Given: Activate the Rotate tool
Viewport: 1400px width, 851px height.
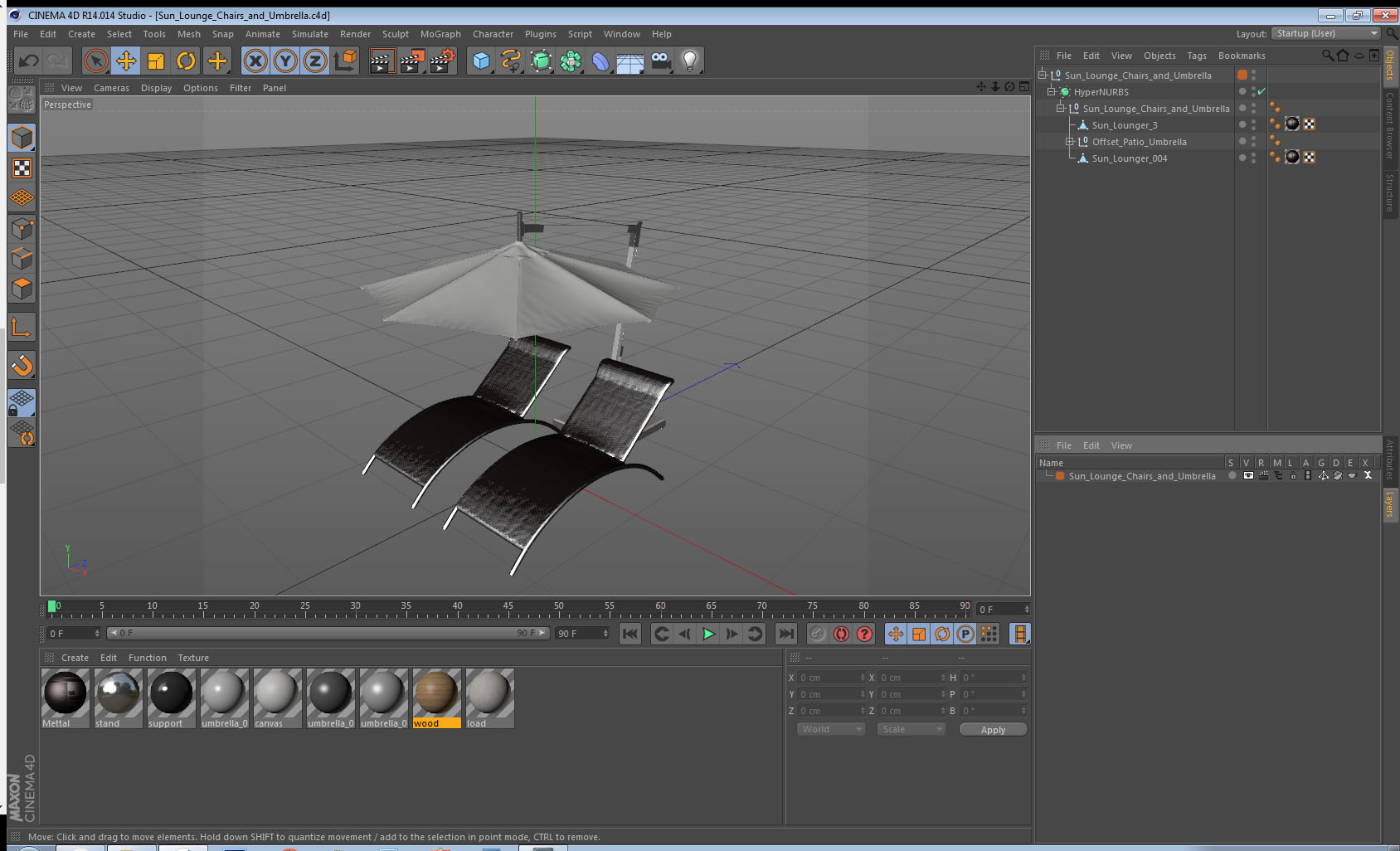Looking at the screenshot, I should (x=186, y=61).
